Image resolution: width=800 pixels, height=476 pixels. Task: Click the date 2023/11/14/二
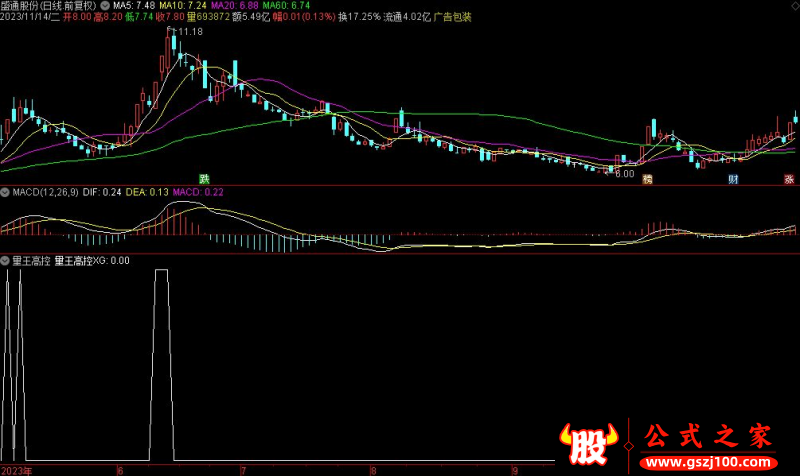(30, 17)
